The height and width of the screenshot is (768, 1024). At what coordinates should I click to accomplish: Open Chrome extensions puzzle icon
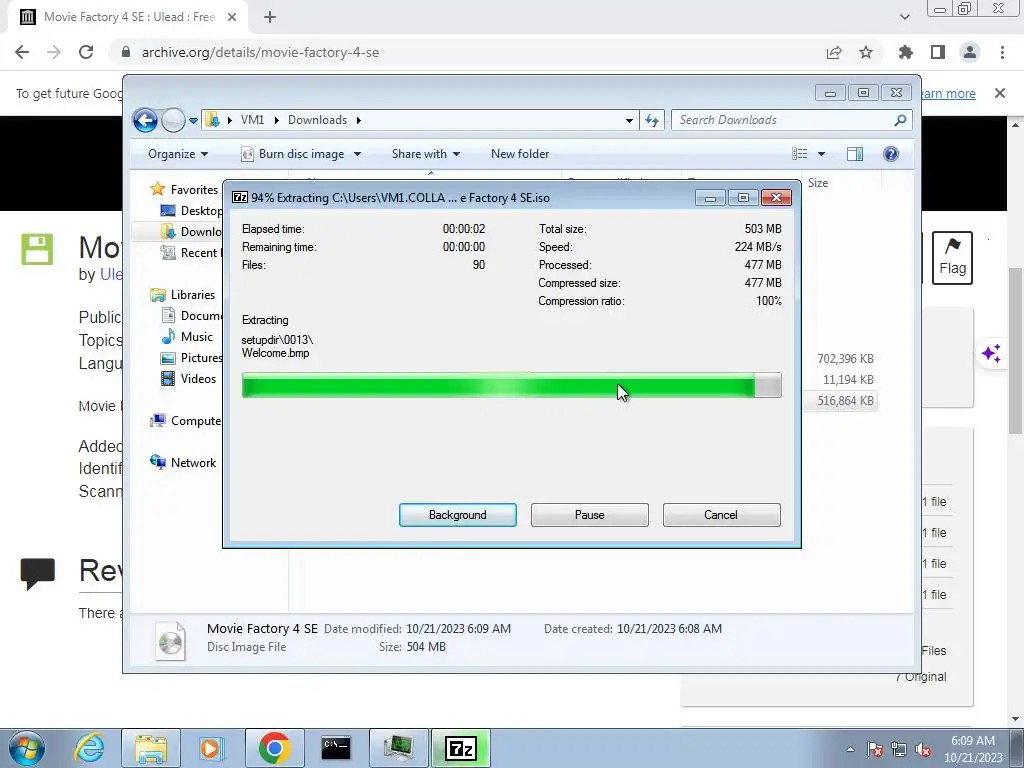coord(906,52)
